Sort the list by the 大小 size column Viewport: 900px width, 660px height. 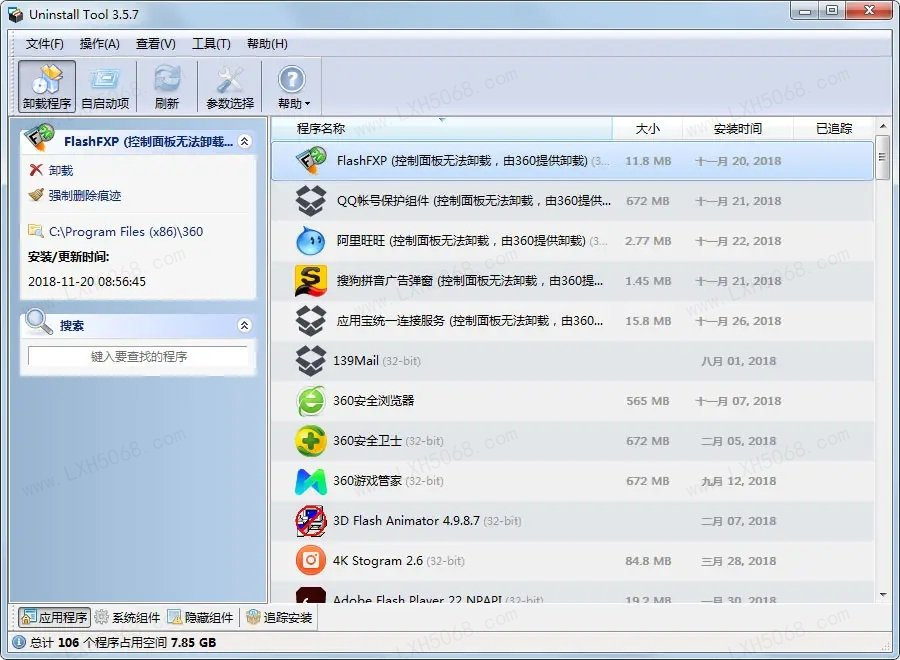647,129
